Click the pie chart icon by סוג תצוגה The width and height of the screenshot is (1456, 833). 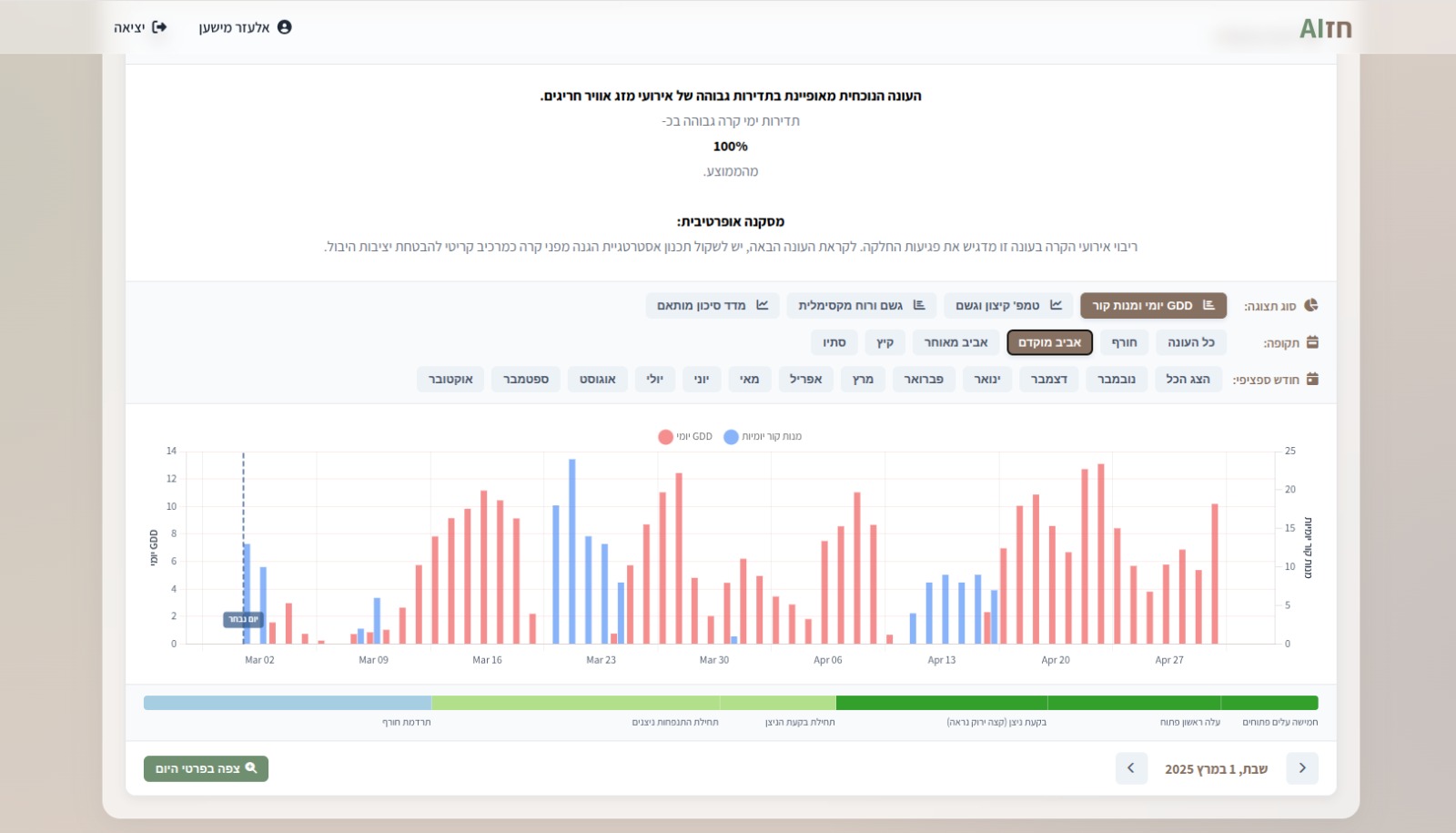point(1311,305)
